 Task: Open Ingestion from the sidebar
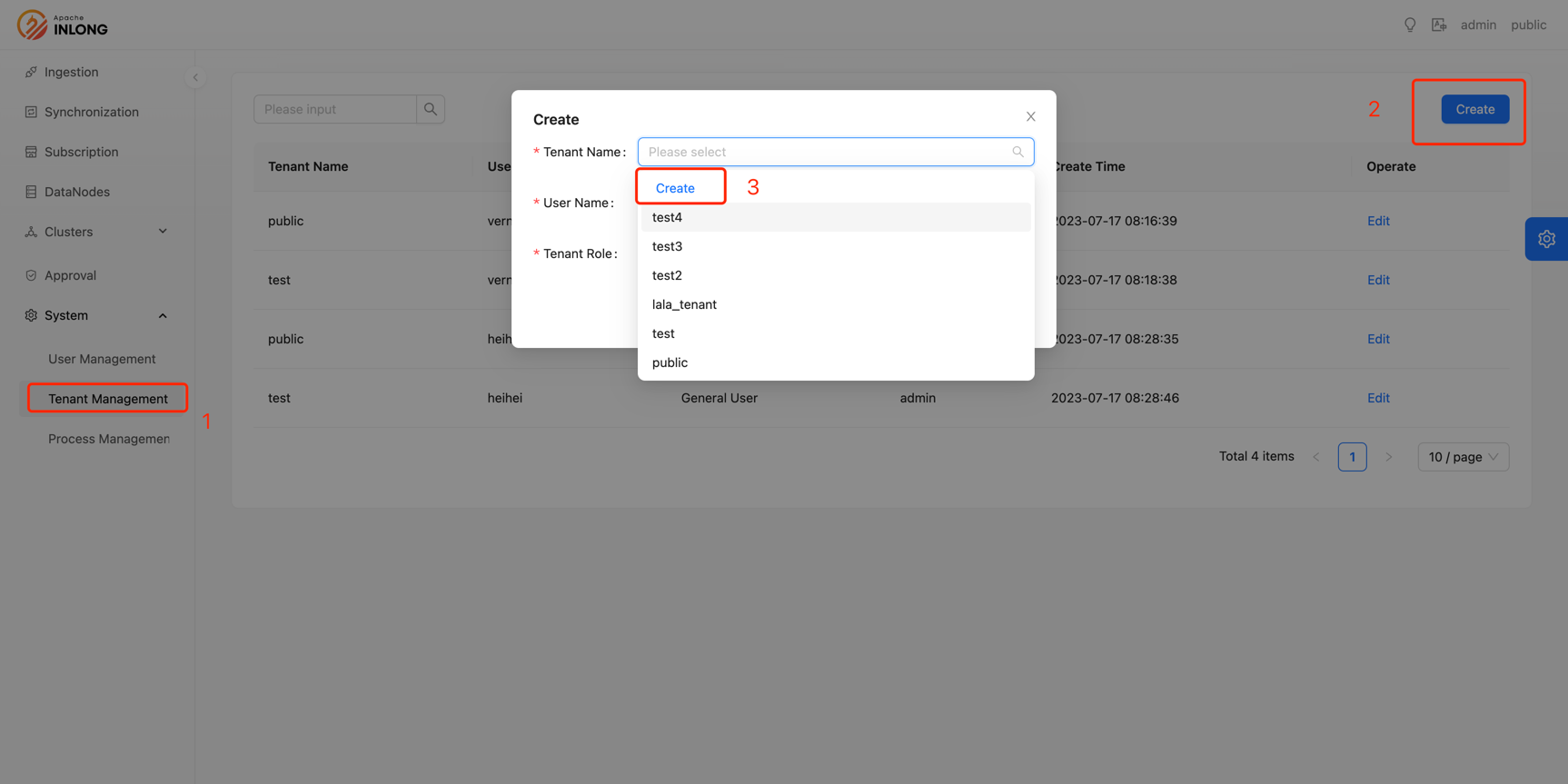point(71,72)
